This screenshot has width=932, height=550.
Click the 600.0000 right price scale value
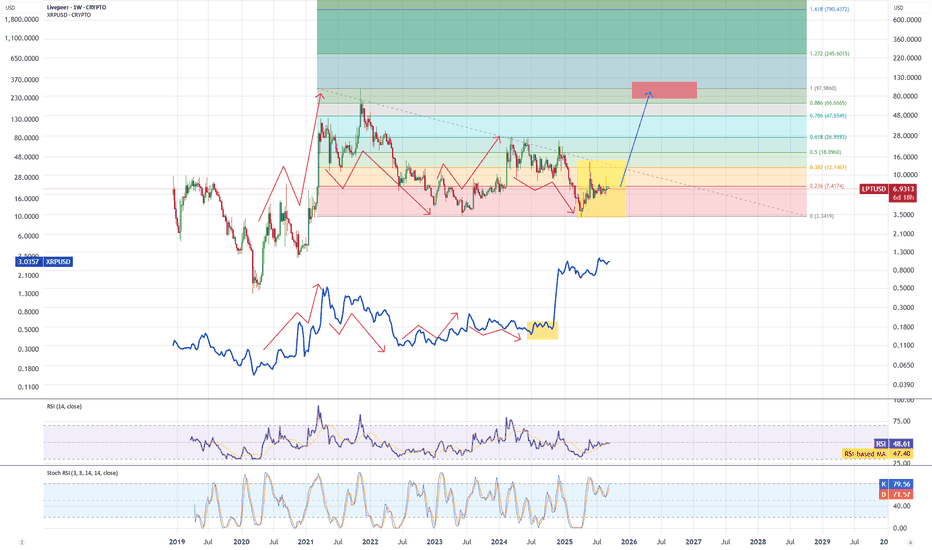click(x=907, y=20)
